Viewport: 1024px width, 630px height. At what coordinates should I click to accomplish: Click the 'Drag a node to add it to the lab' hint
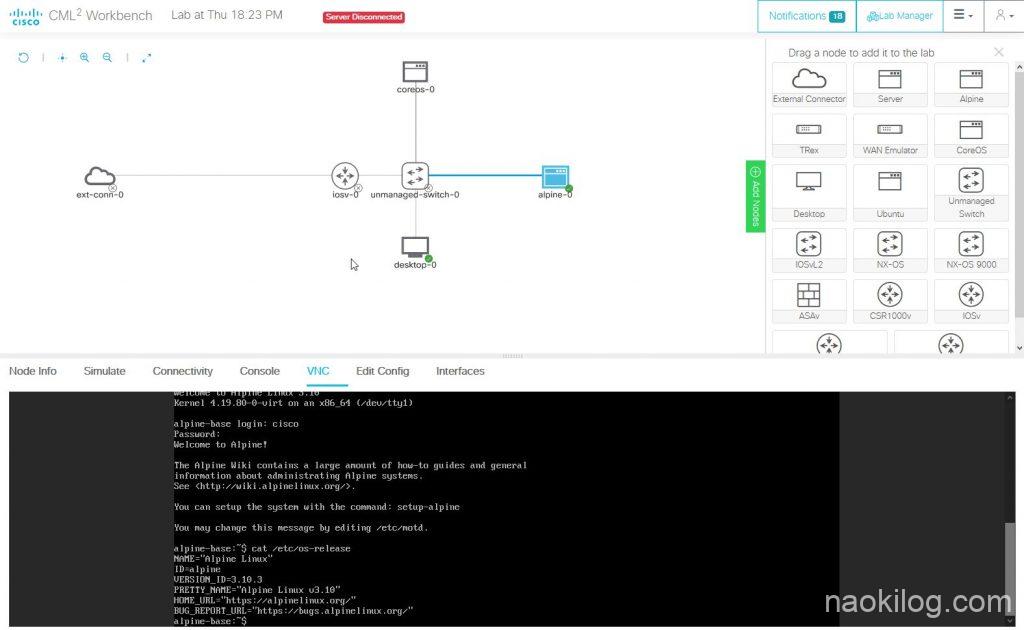(x=861, y=53)
